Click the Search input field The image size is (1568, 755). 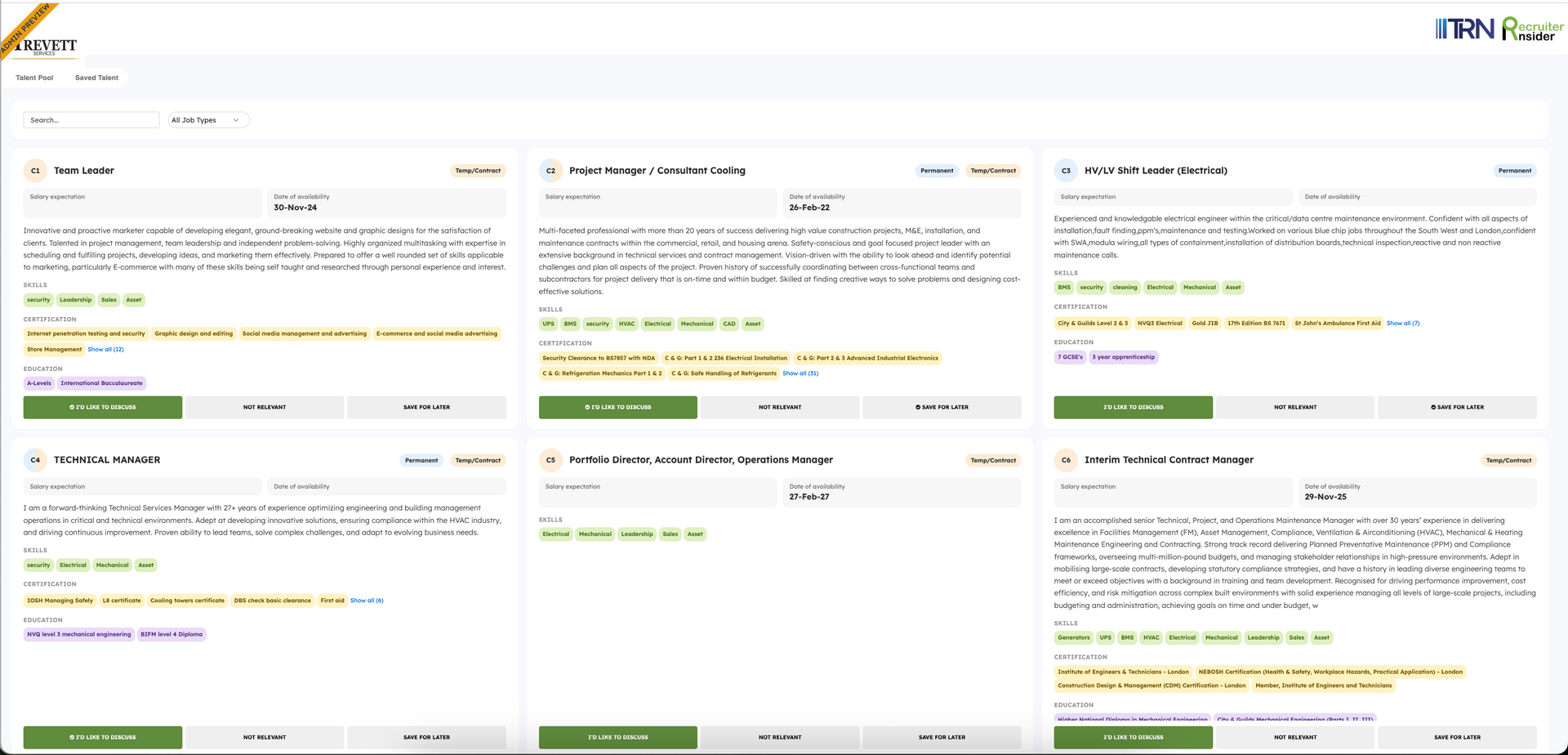click(x=91, y=120)
